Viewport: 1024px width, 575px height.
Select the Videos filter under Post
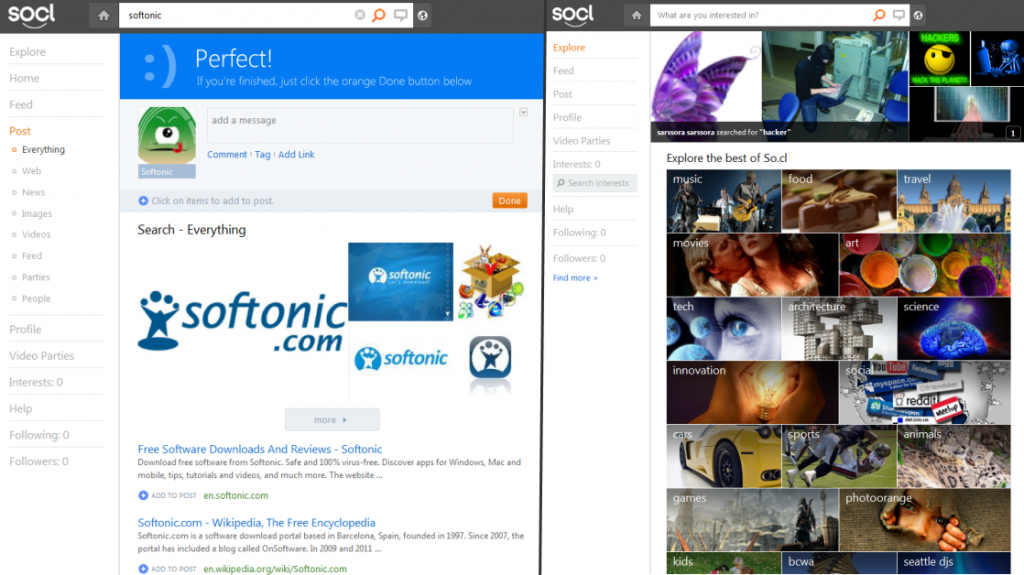coord(36,234)
